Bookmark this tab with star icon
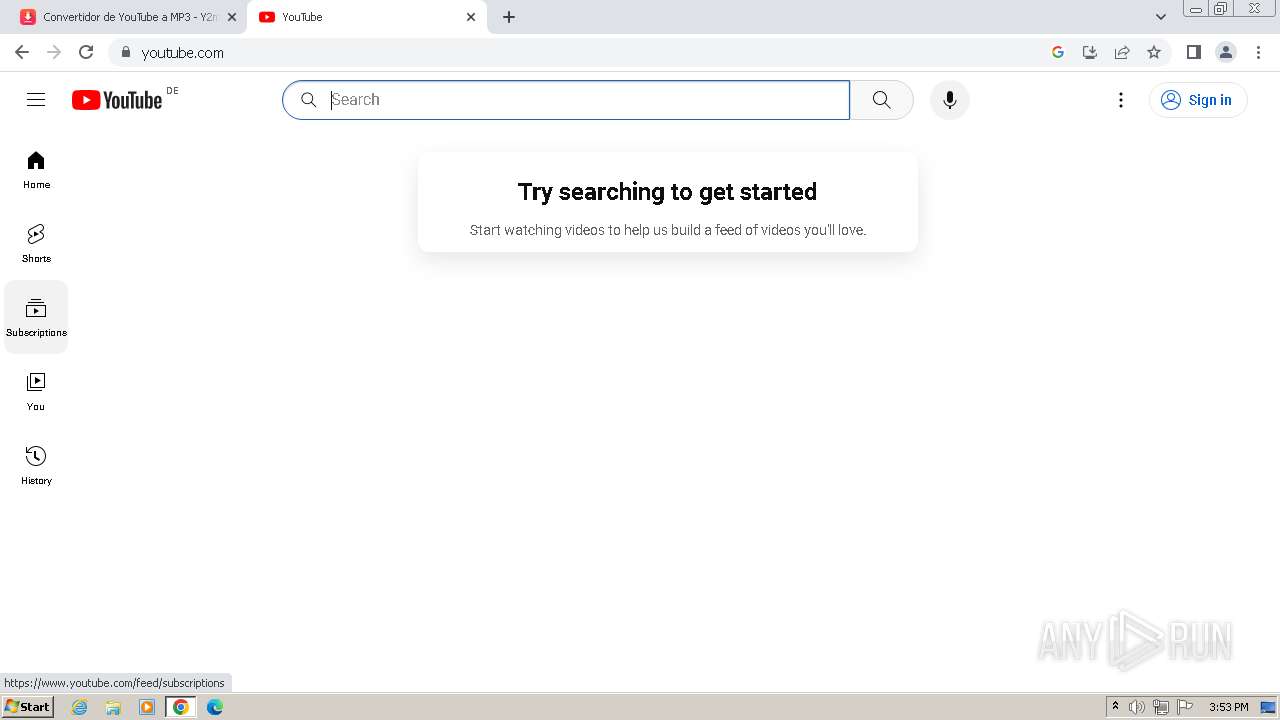The height and width of the screenshot is (720, 1280). (1154, 52)
